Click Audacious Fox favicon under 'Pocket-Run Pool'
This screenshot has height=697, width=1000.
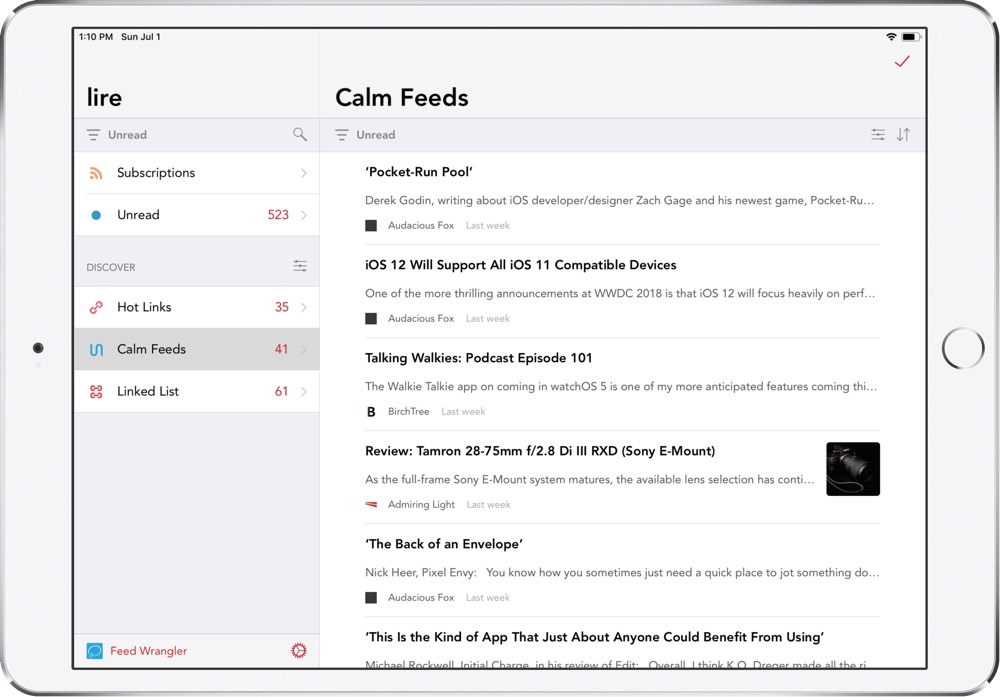coord(371,226)
